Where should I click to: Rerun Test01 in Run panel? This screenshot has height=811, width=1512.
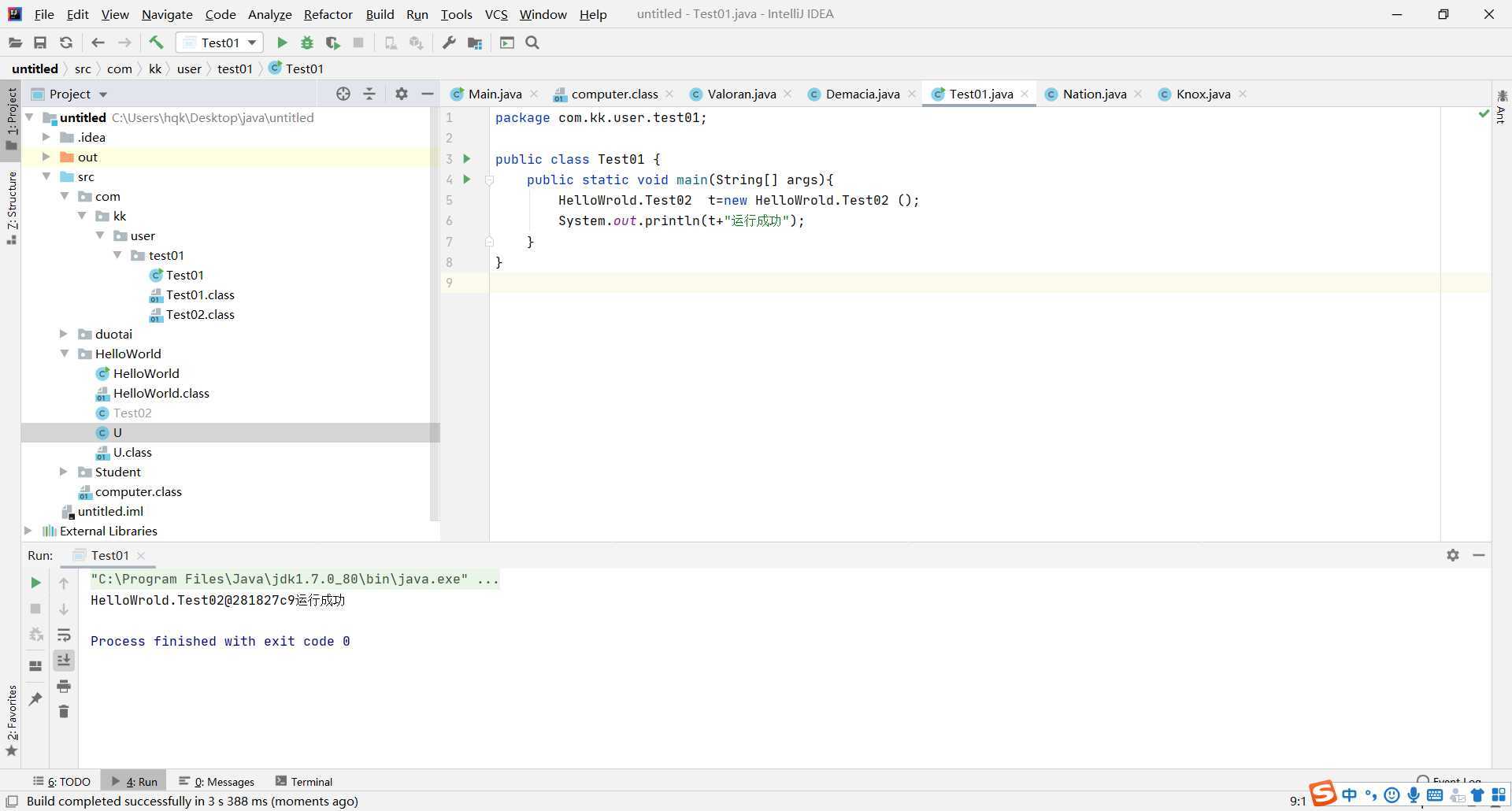(35, 583)
